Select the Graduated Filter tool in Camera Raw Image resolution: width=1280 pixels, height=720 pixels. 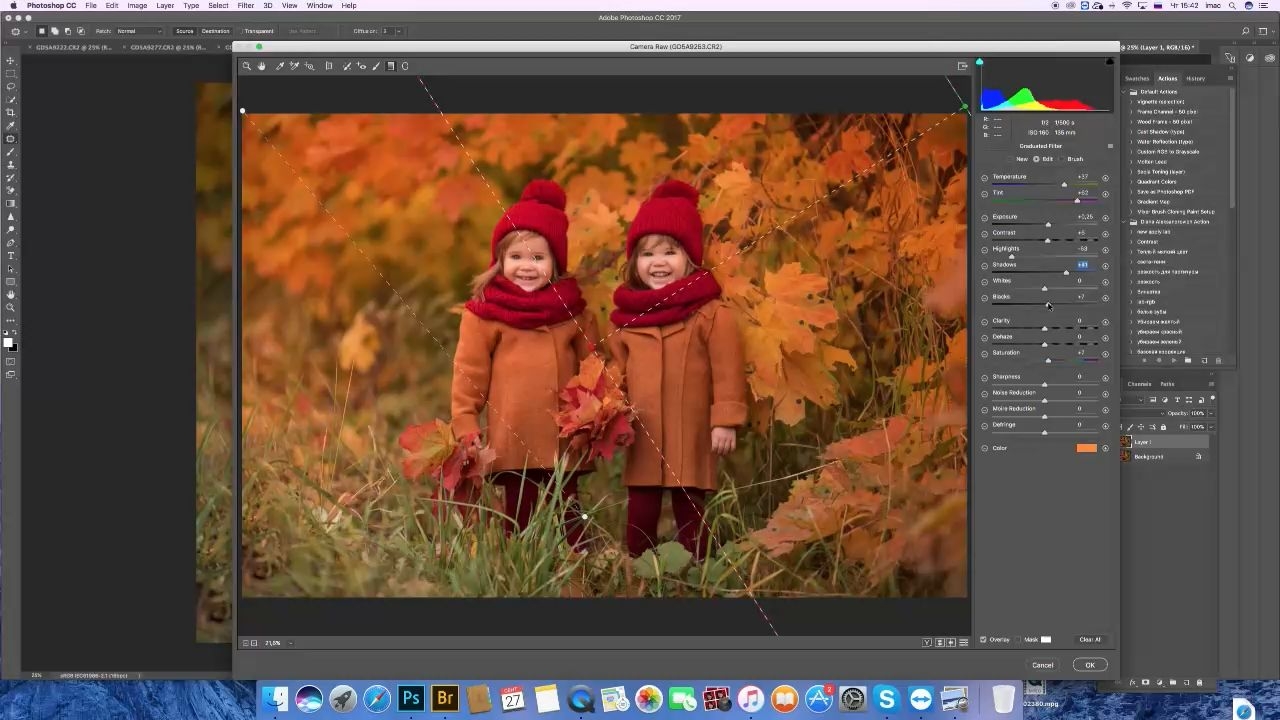coord(391,66)
